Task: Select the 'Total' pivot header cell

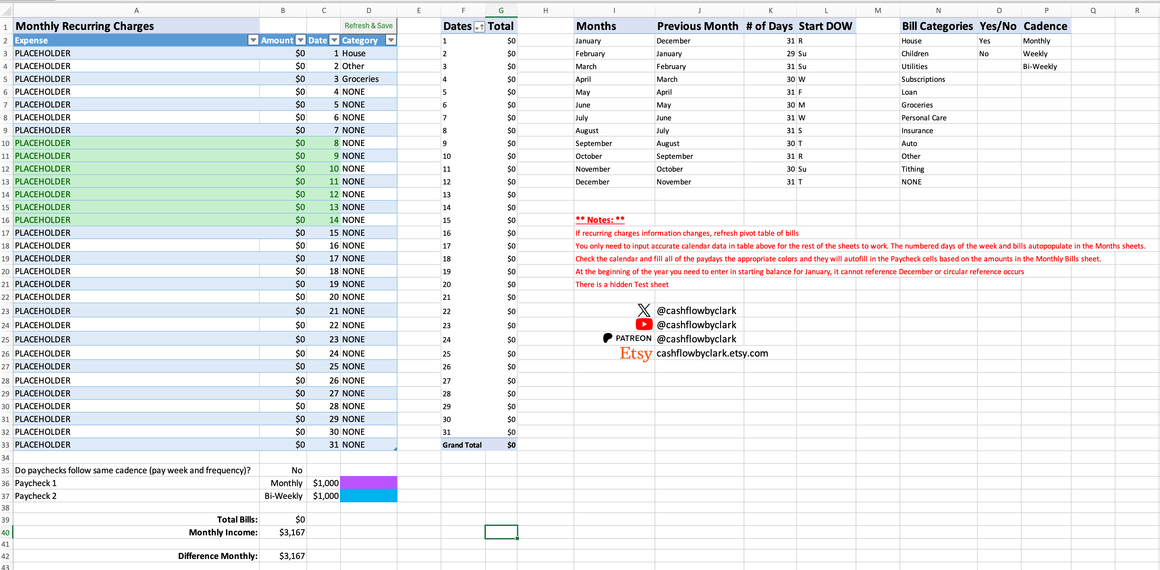Action: pyautogui.click(x=502, y=26)
